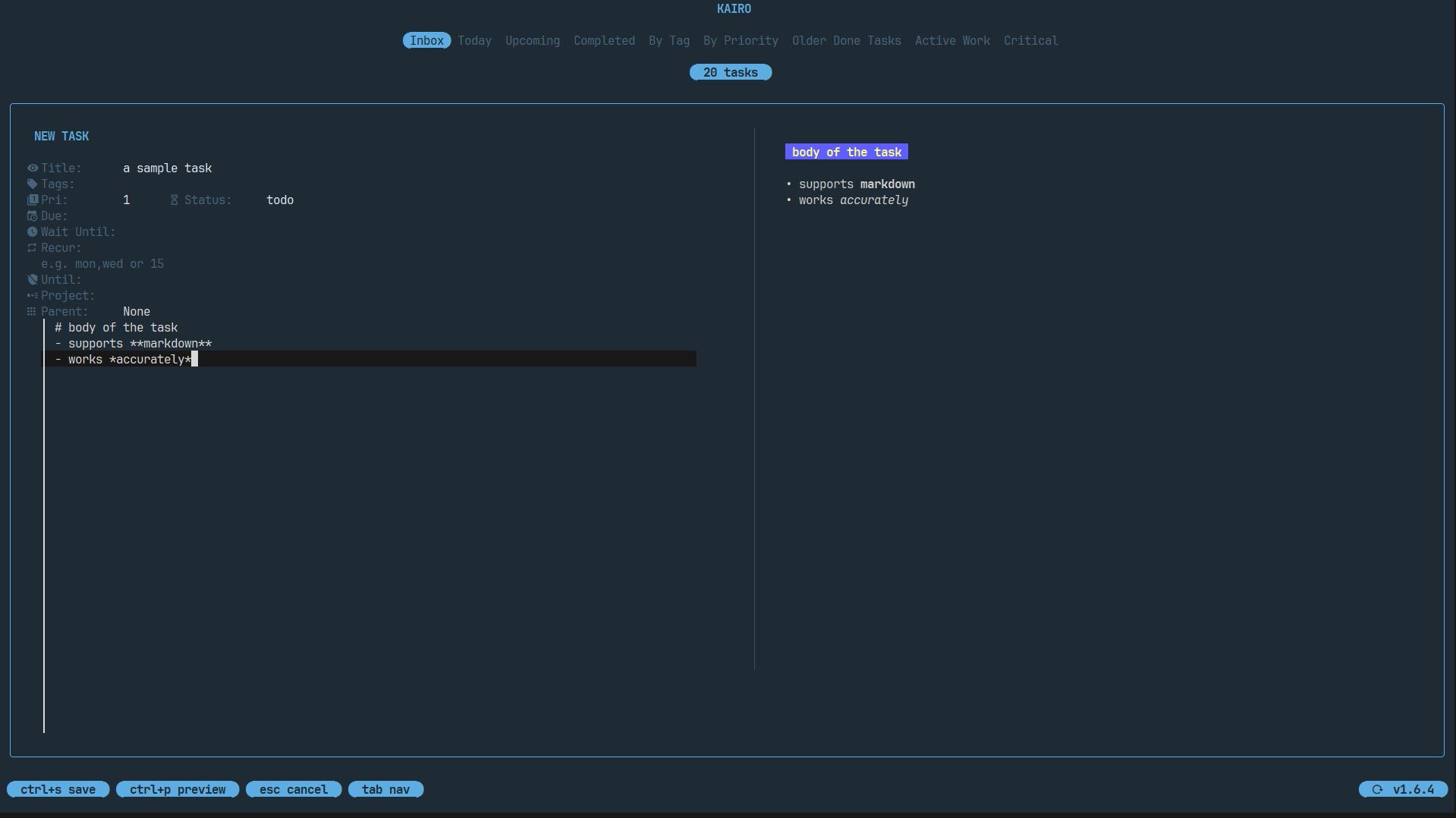
Task: Click the project icon beside Project
Action: click(x=33, y=296)
